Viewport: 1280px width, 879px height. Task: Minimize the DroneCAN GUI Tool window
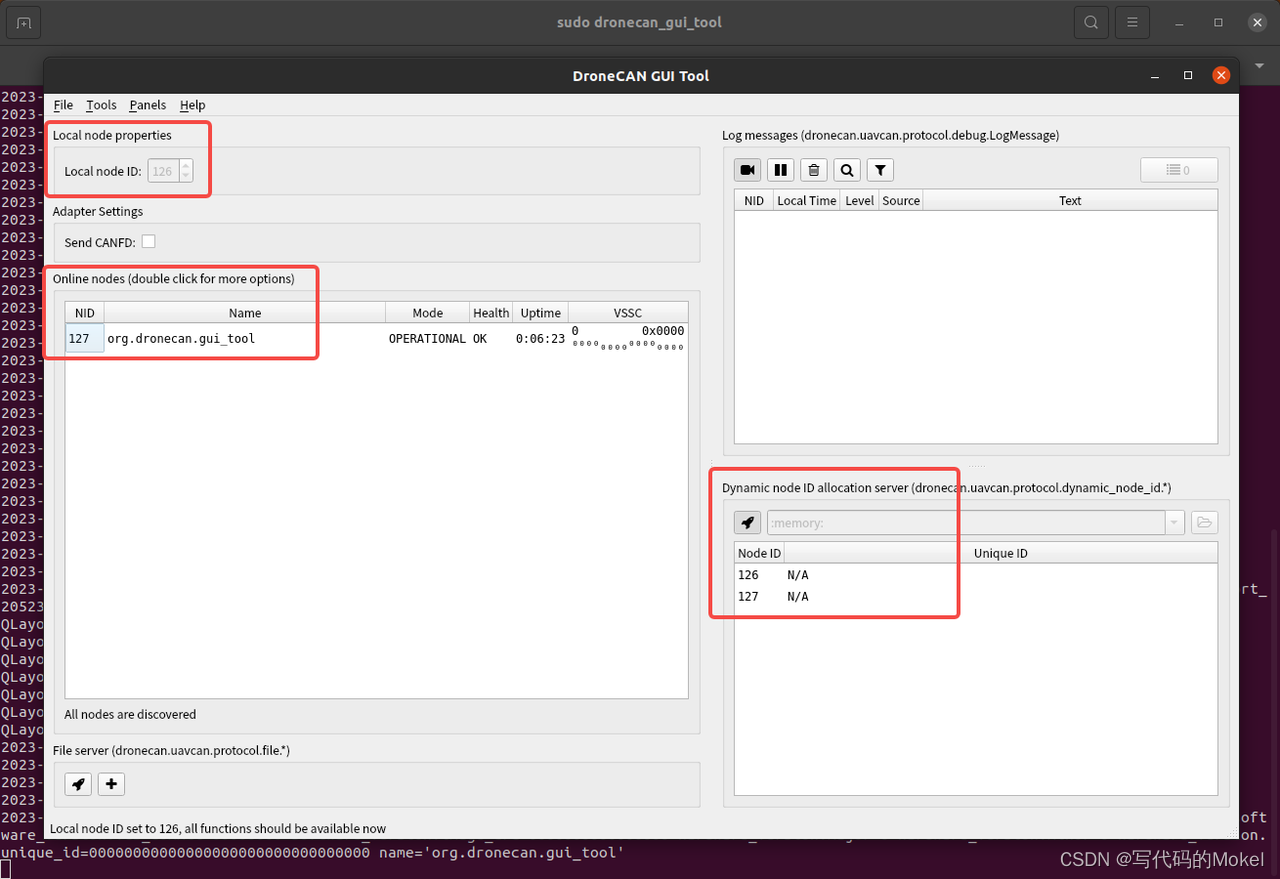(1155, 75)
